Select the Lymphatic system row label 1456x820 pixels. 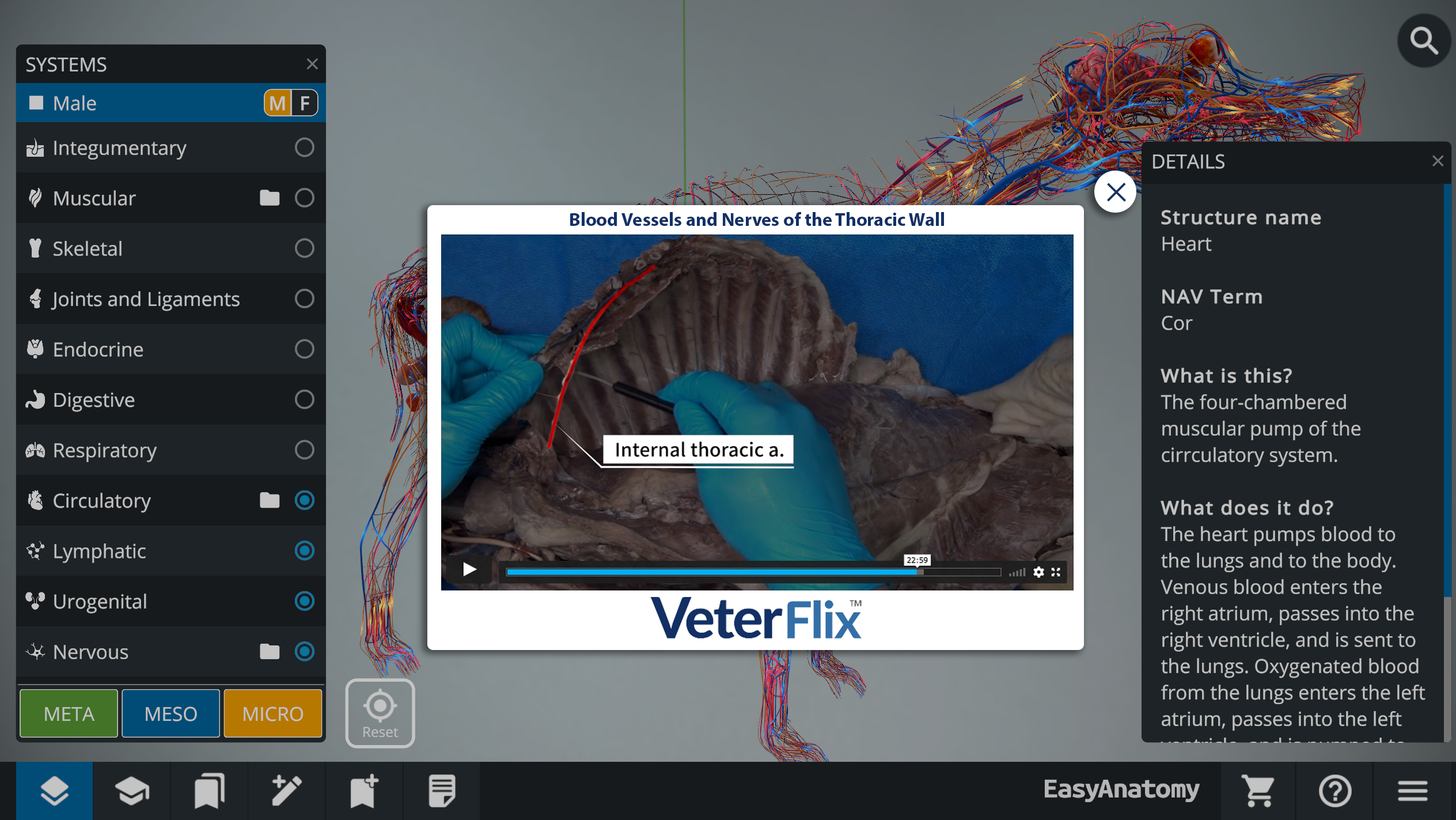99,551
